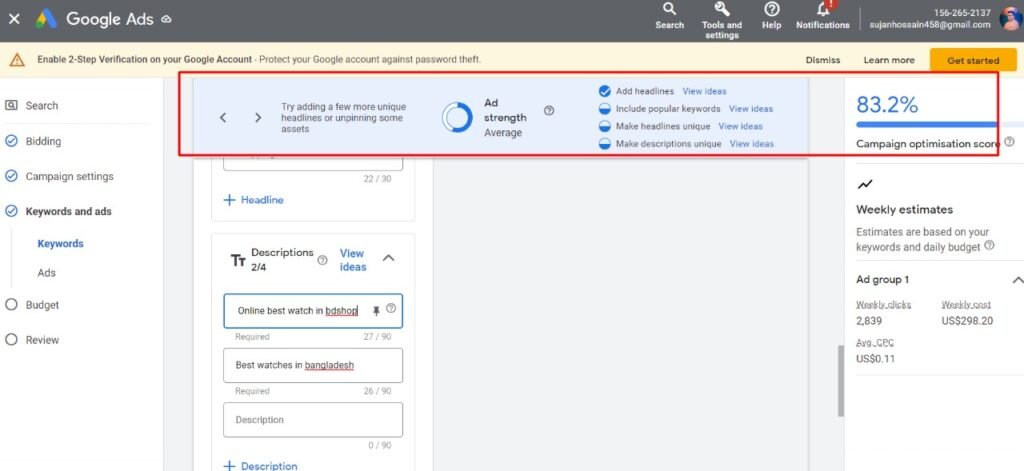Select the Budget step radio circle

point(12,305)
